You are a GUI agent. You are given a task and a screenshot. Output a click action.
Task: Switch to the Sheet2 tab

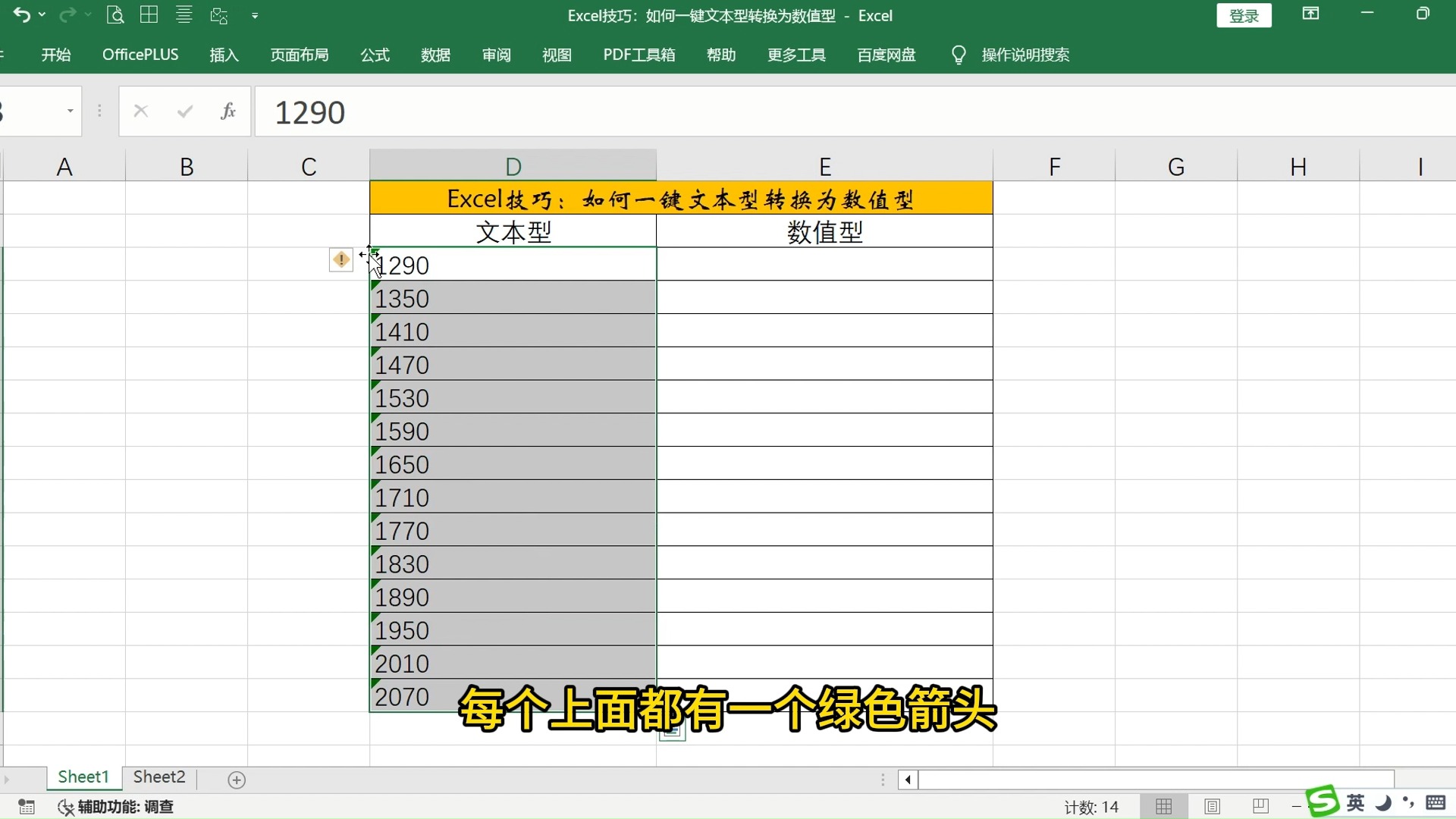(x=159, y=777)
